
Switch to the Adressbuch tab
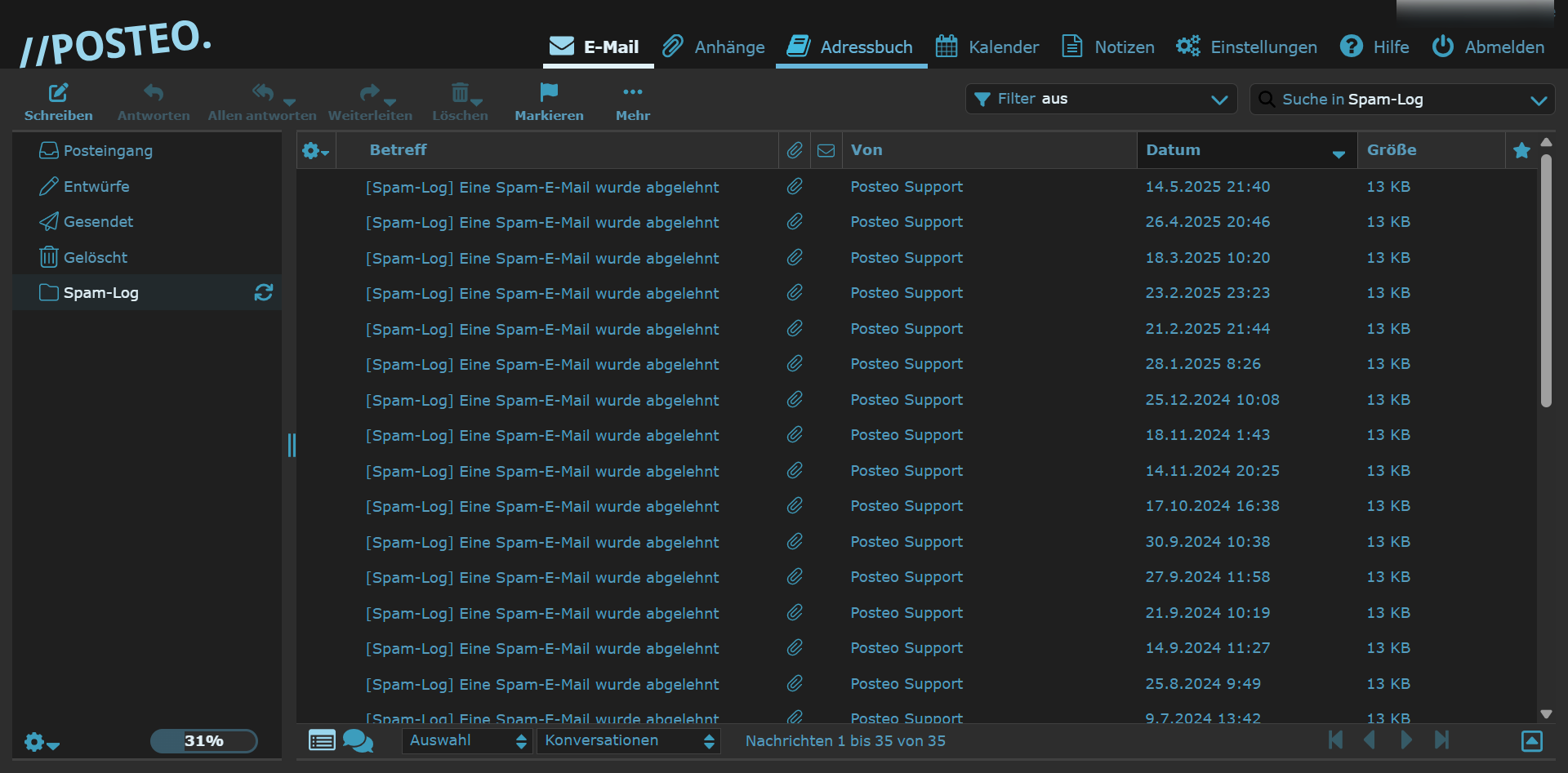850,47
